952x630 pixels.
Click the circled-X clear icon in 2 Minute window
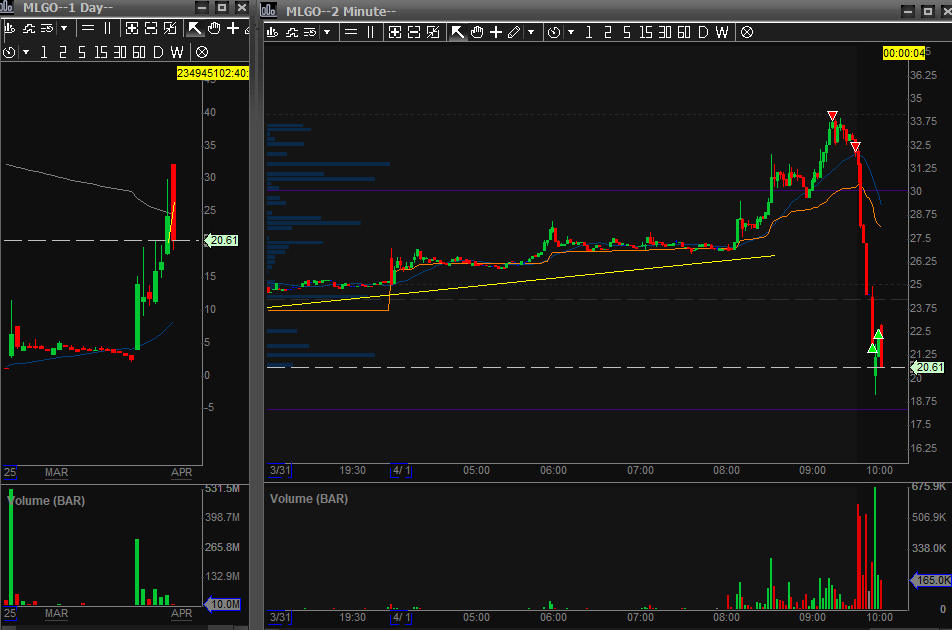tap(747, 32)
